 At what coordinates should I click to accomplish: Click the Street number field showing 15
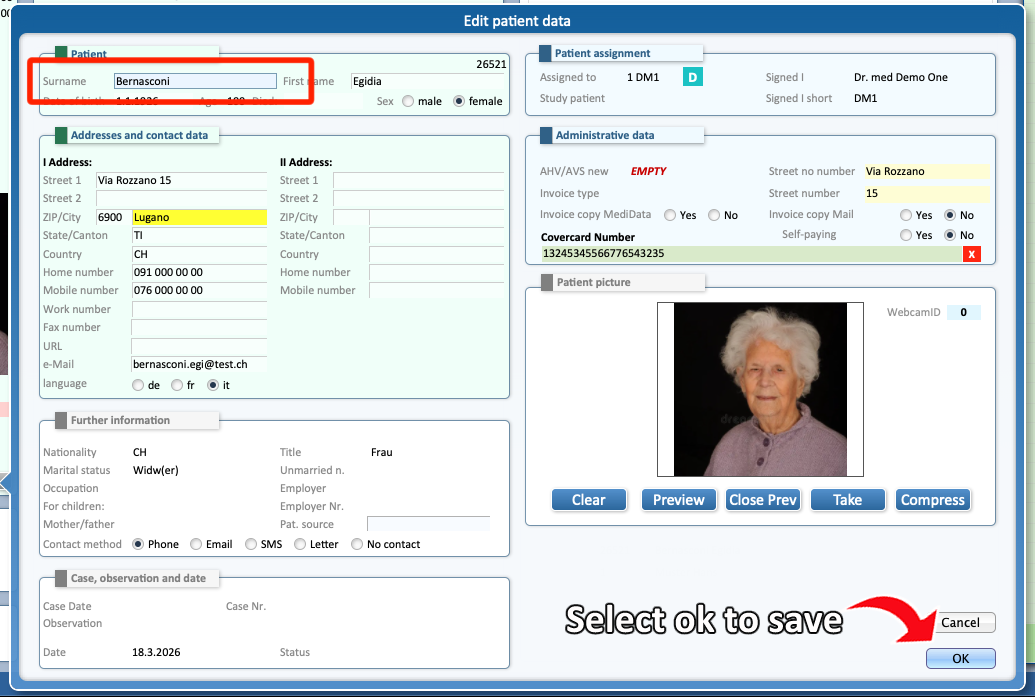coord(927,193)
